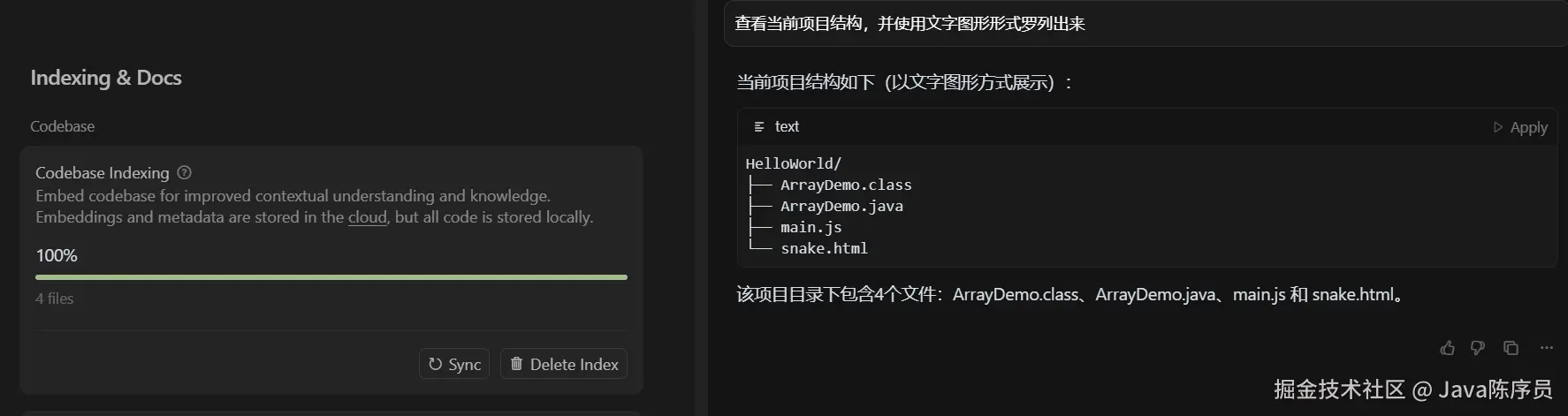1568x416 pixels.
Task: Click main.js in the tree output
Action: click(811, 227)
